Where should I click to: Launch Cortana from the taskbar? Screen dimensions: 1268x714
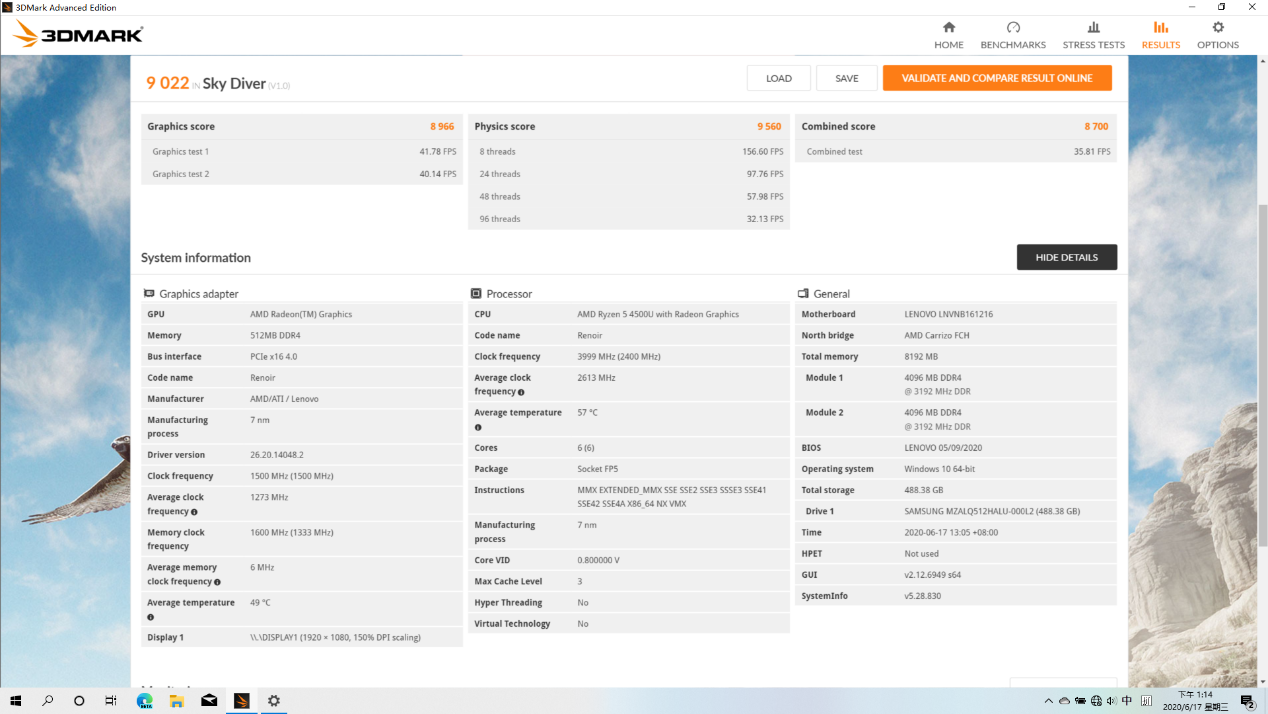(79, 701)
